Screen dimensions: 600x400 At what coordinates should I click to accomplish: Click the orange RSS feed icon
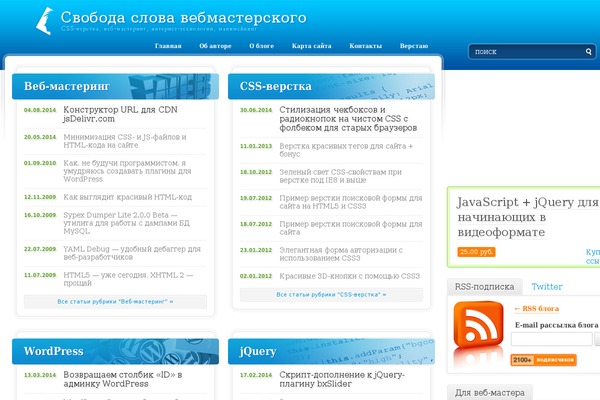478,325
